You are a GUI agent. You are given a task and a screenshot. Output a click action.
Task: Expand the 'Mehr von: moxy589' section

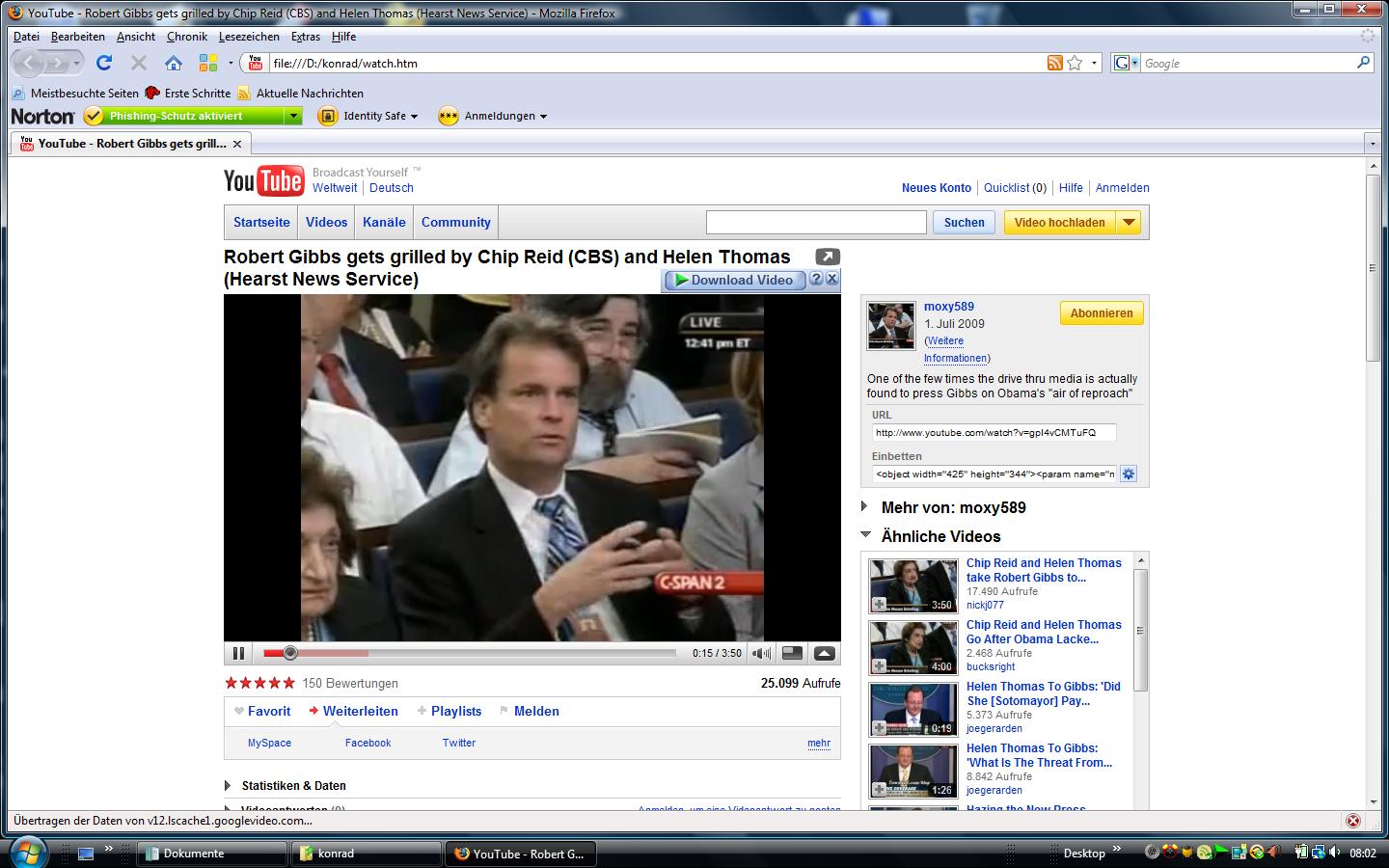(865, 507)
